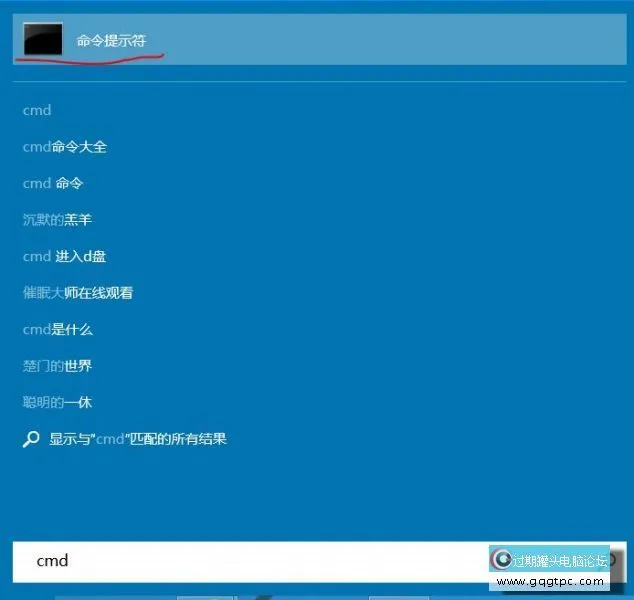The width and height of the screenshot is (634, 600).
Task: Click the dark button at search box's right end
Action: coord(615,560)
